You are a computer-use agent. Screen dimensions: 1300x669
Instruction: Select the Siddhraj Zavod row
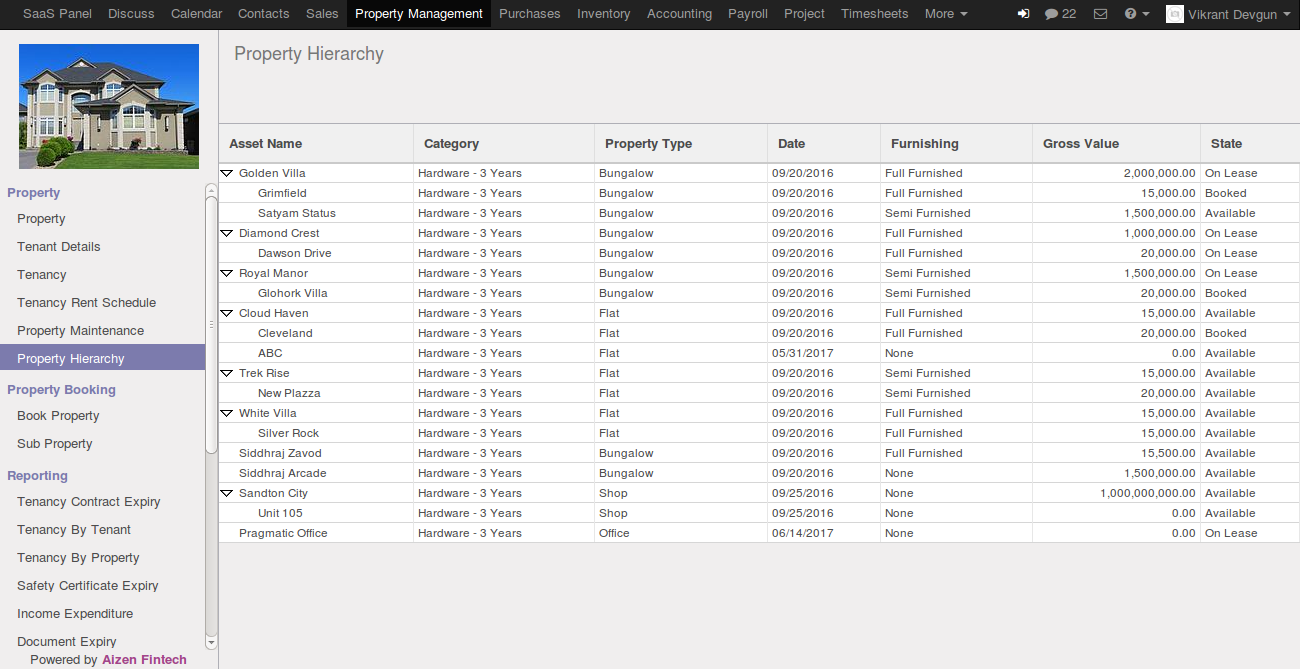point(759,453)
